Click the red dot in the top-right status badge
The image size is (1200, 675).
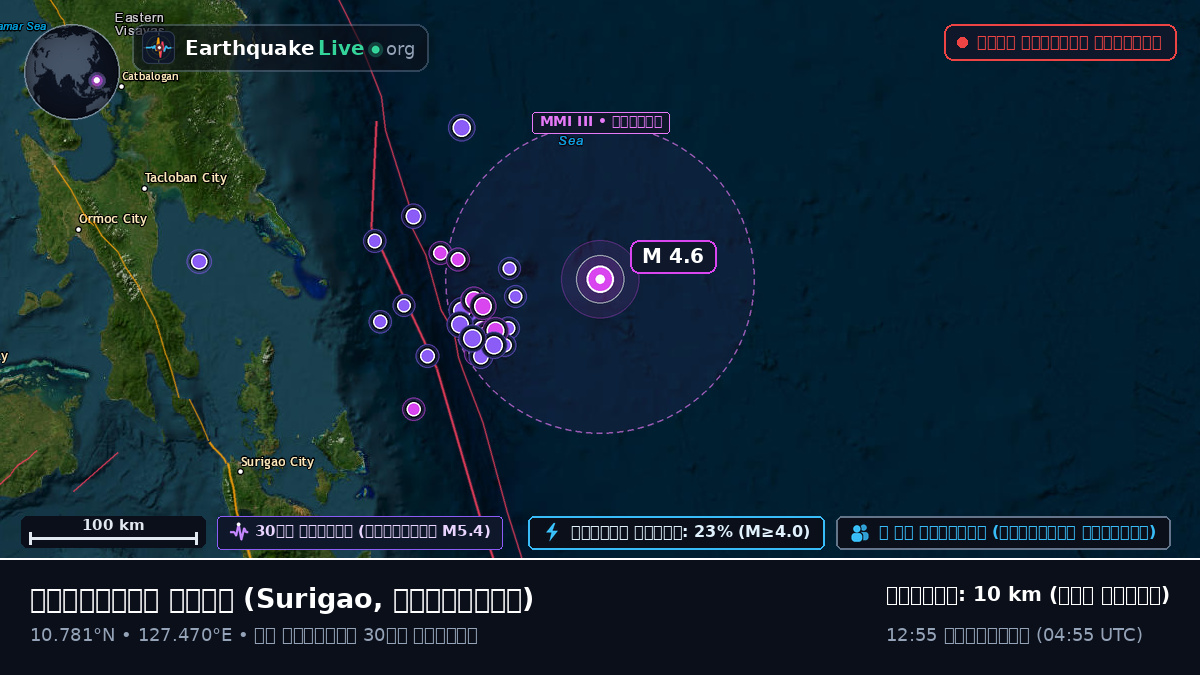962,42
